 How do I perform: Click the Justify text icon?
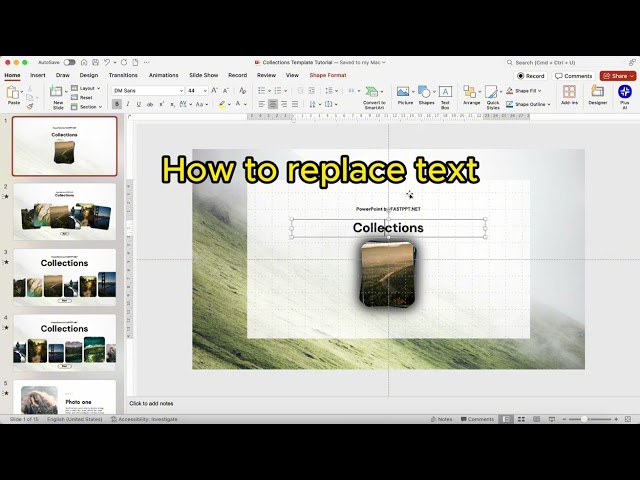295,104
